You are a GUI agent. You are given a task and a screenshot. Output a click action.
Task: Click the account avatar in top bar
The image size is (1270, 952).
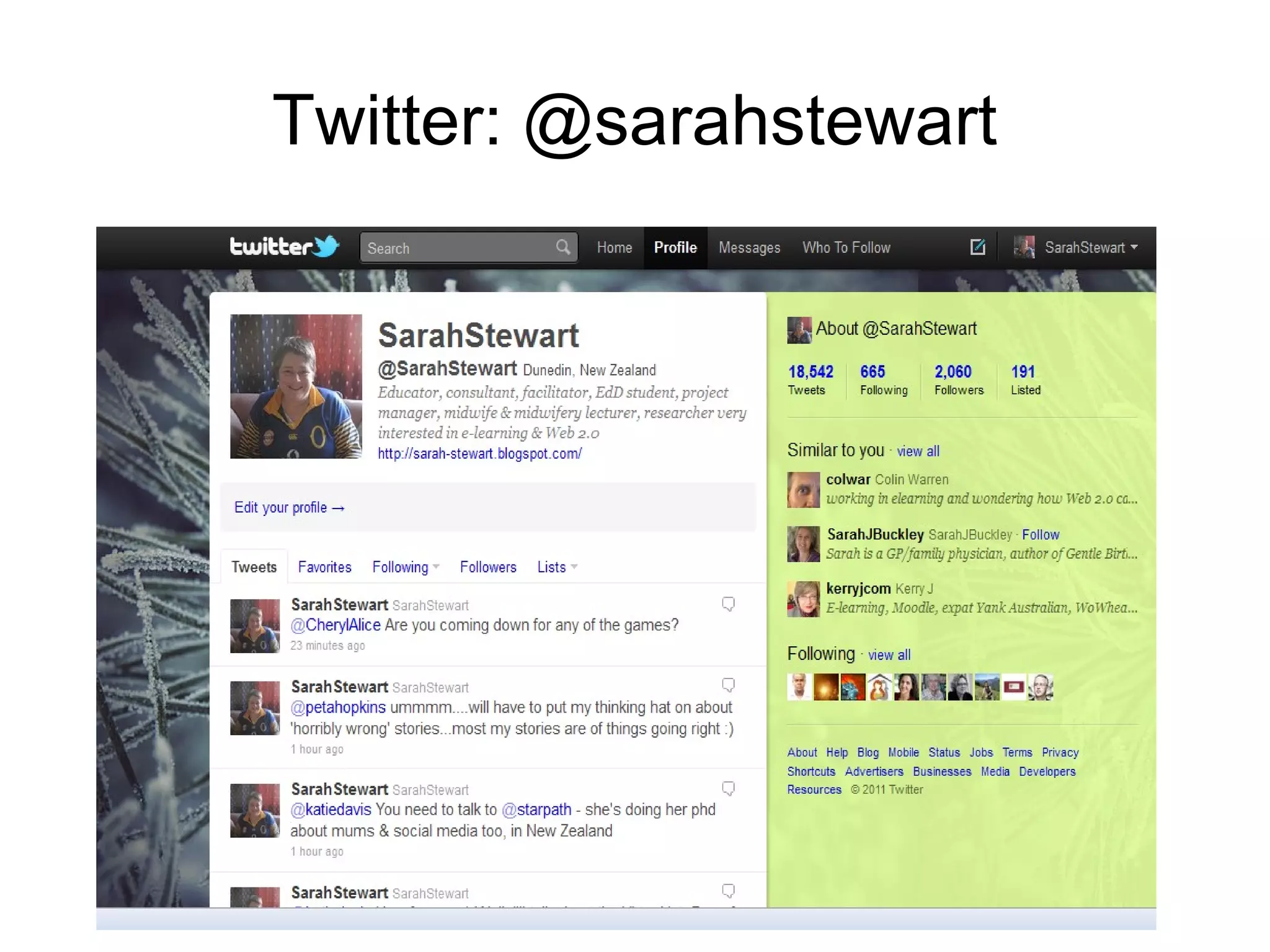click(1024, 247)
